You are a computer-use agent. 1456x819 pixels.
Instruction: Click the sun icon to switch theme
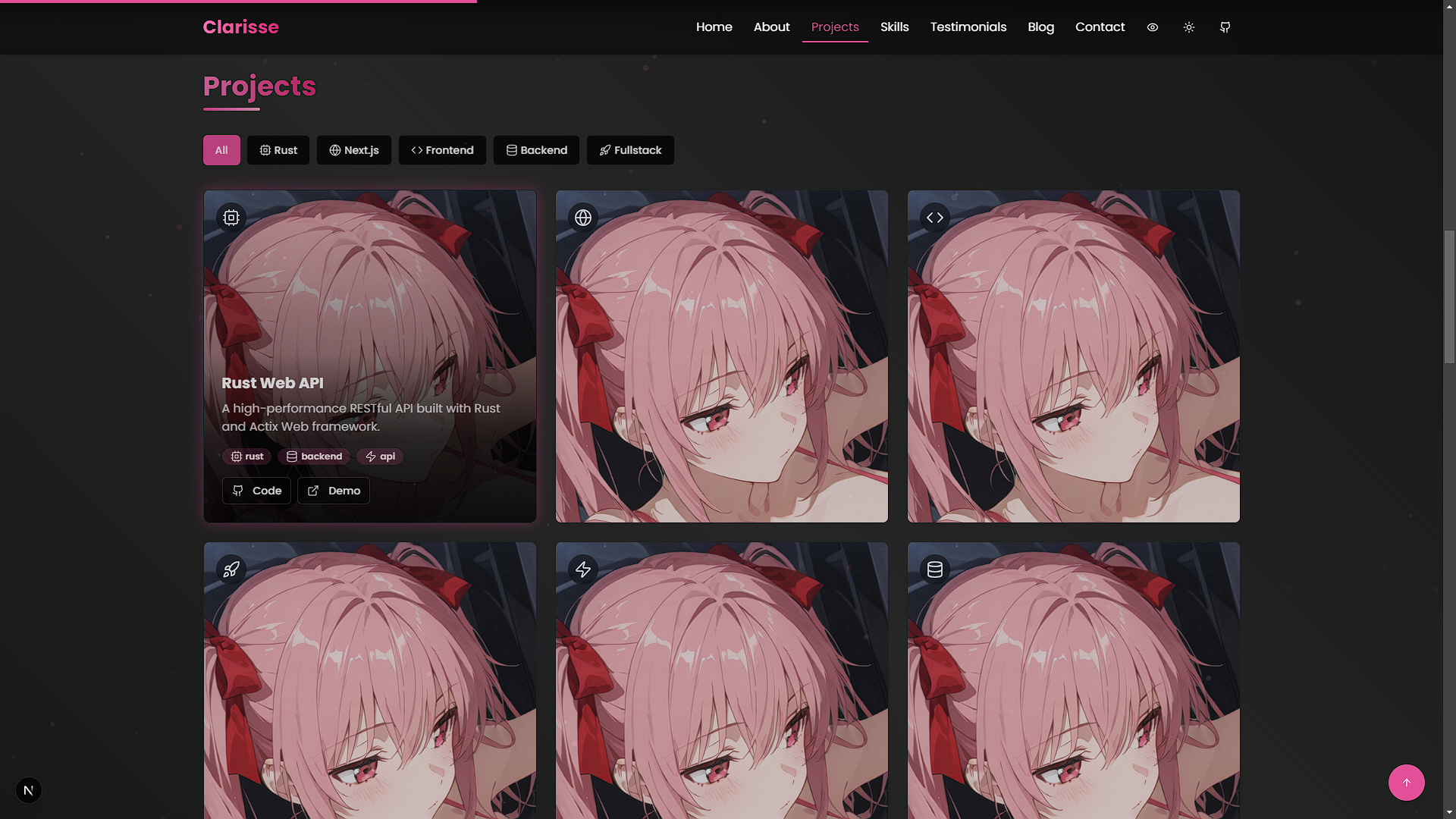[1188, 27]
